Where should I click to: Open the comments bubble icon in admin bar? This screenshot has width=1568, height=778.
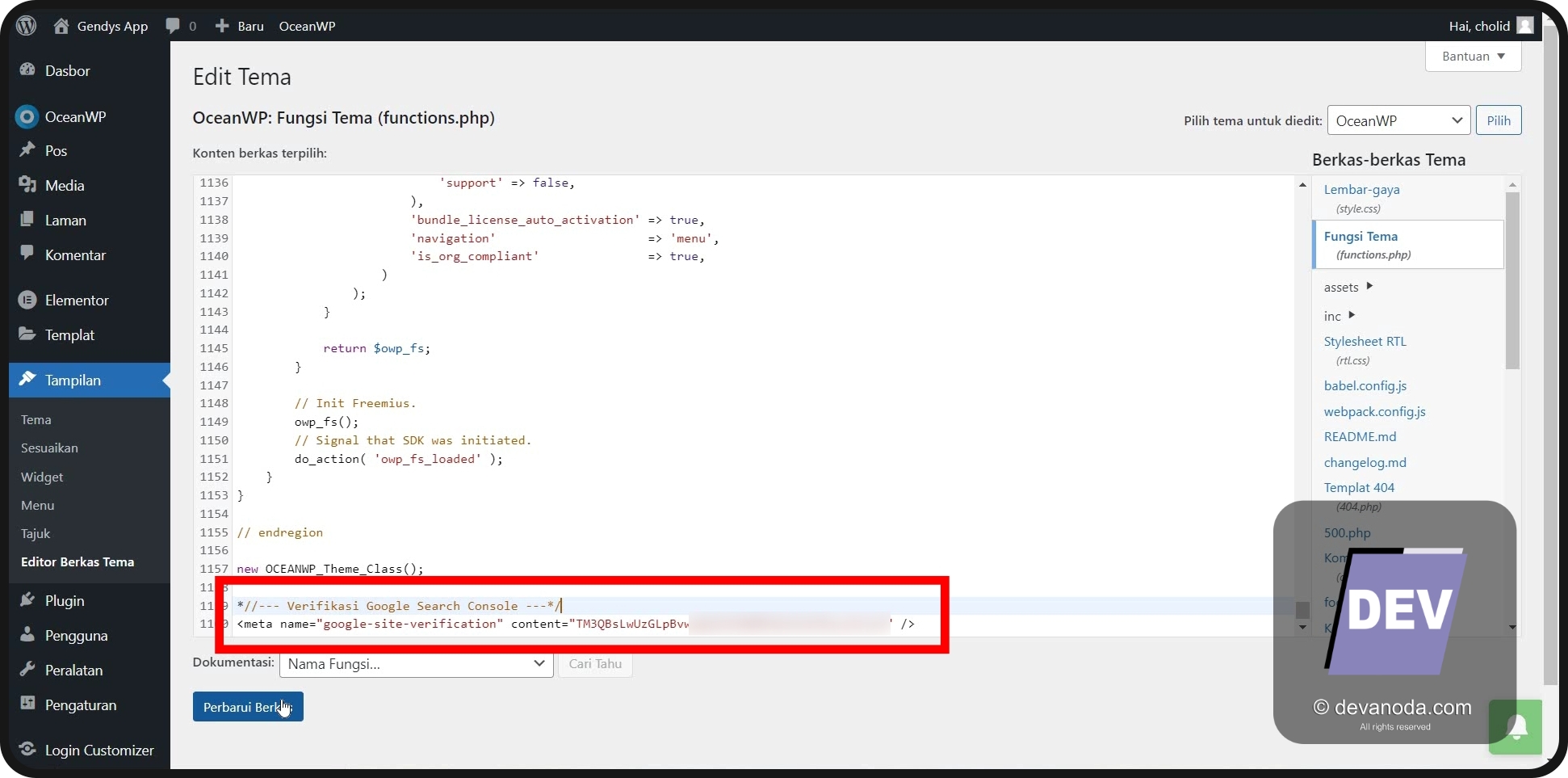point(172,26)
